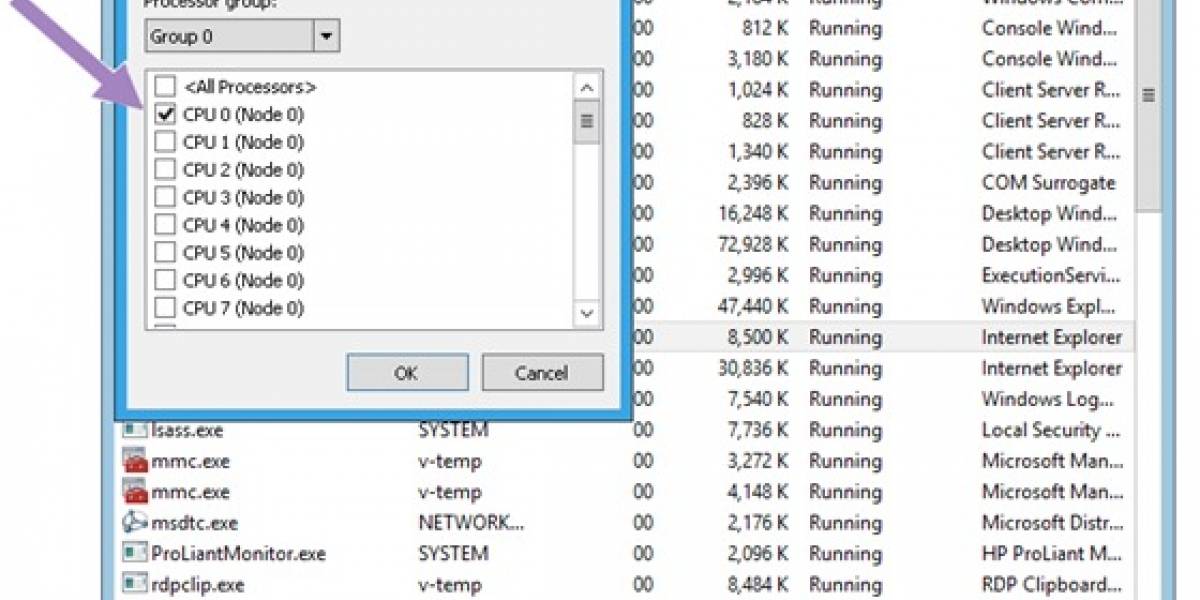Click the icon of mmc.exe using 4,148 K
This screenshot has height=600, width=1200.
tap(134, 492)
